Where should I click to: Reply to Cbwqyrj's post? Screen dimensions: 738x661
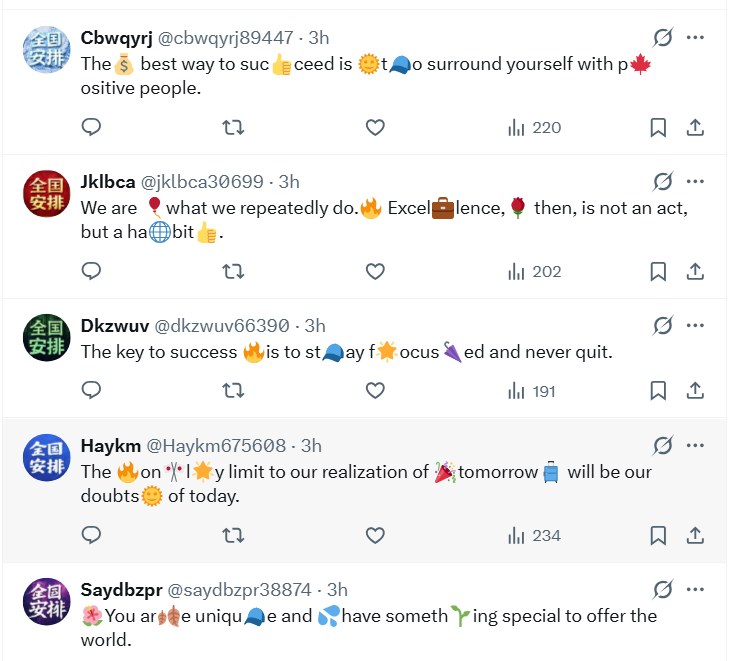(x=91, y=127)
